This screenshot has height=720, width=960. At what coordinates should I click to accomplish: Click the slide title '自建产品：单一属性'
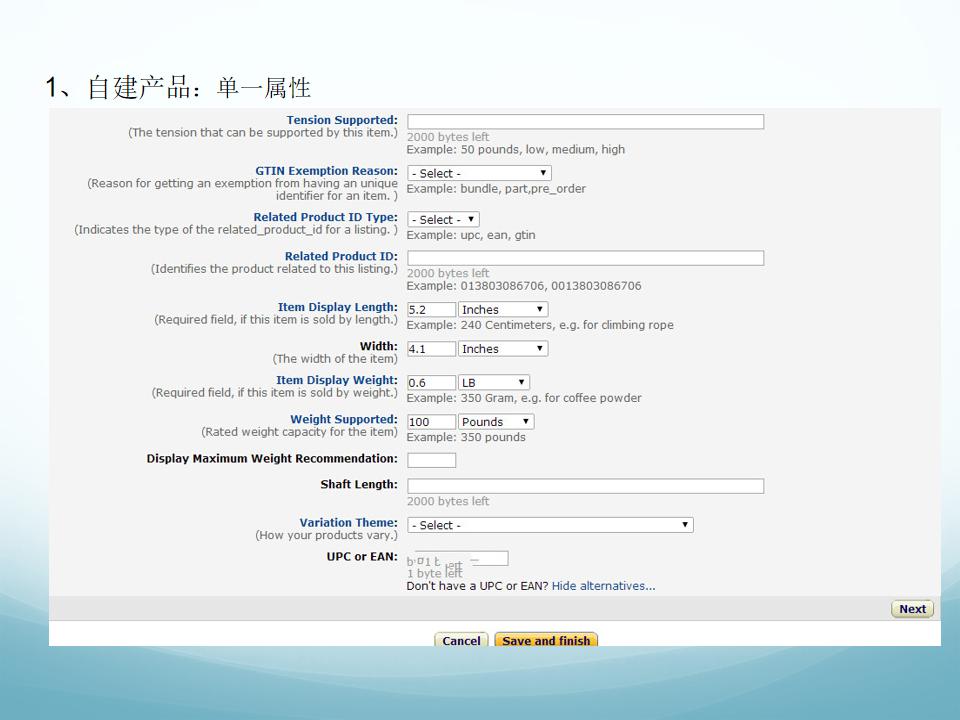199,88
